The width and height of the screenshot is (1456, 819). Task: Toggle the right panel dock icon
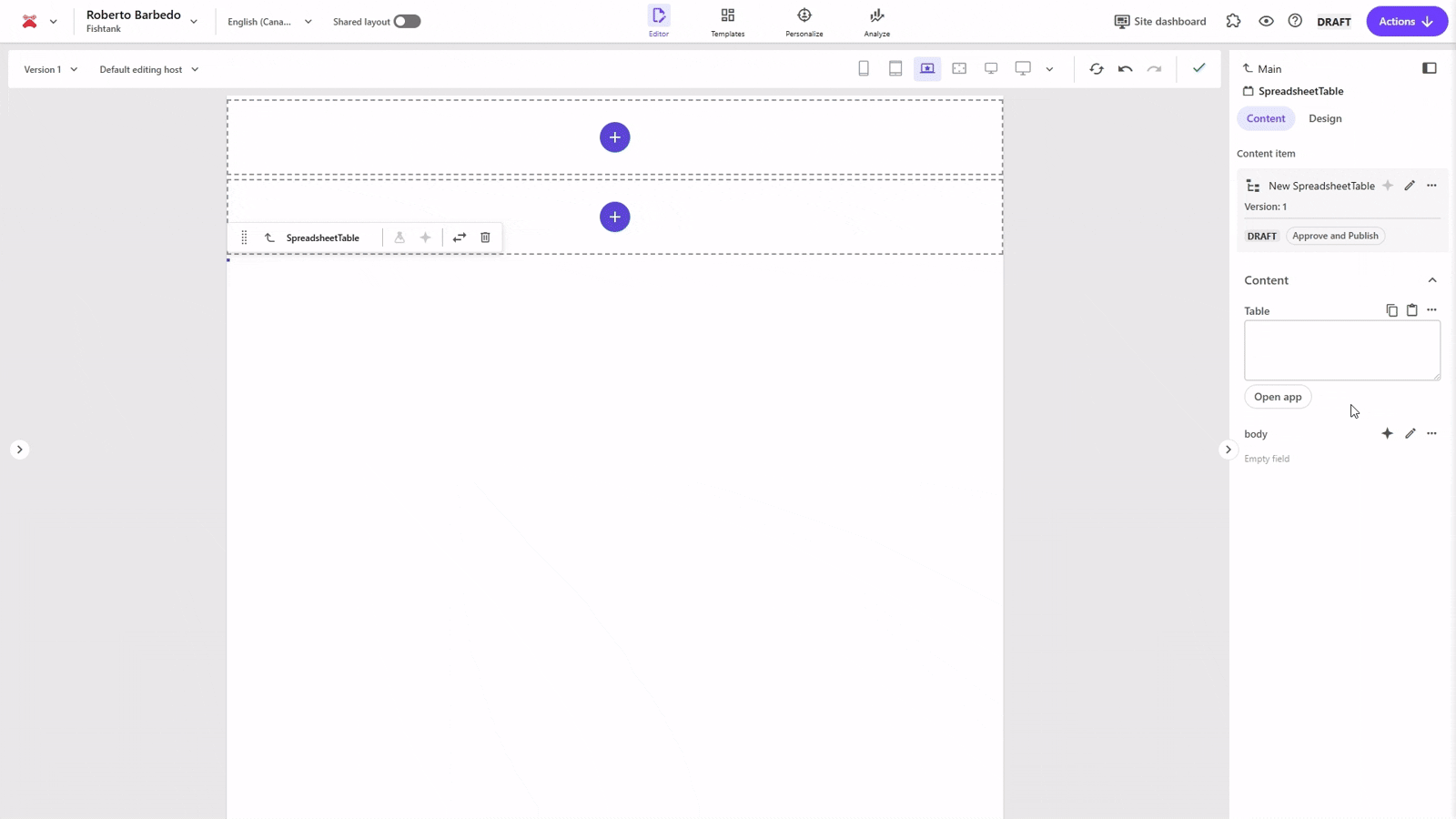point(1429,68)
